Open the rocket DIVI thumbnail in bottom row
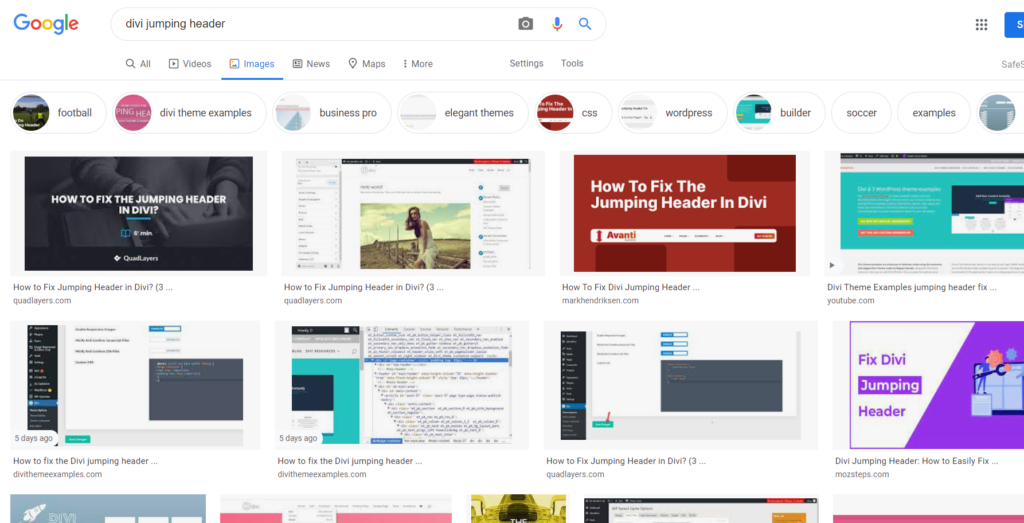 click(x=108, y=509)
